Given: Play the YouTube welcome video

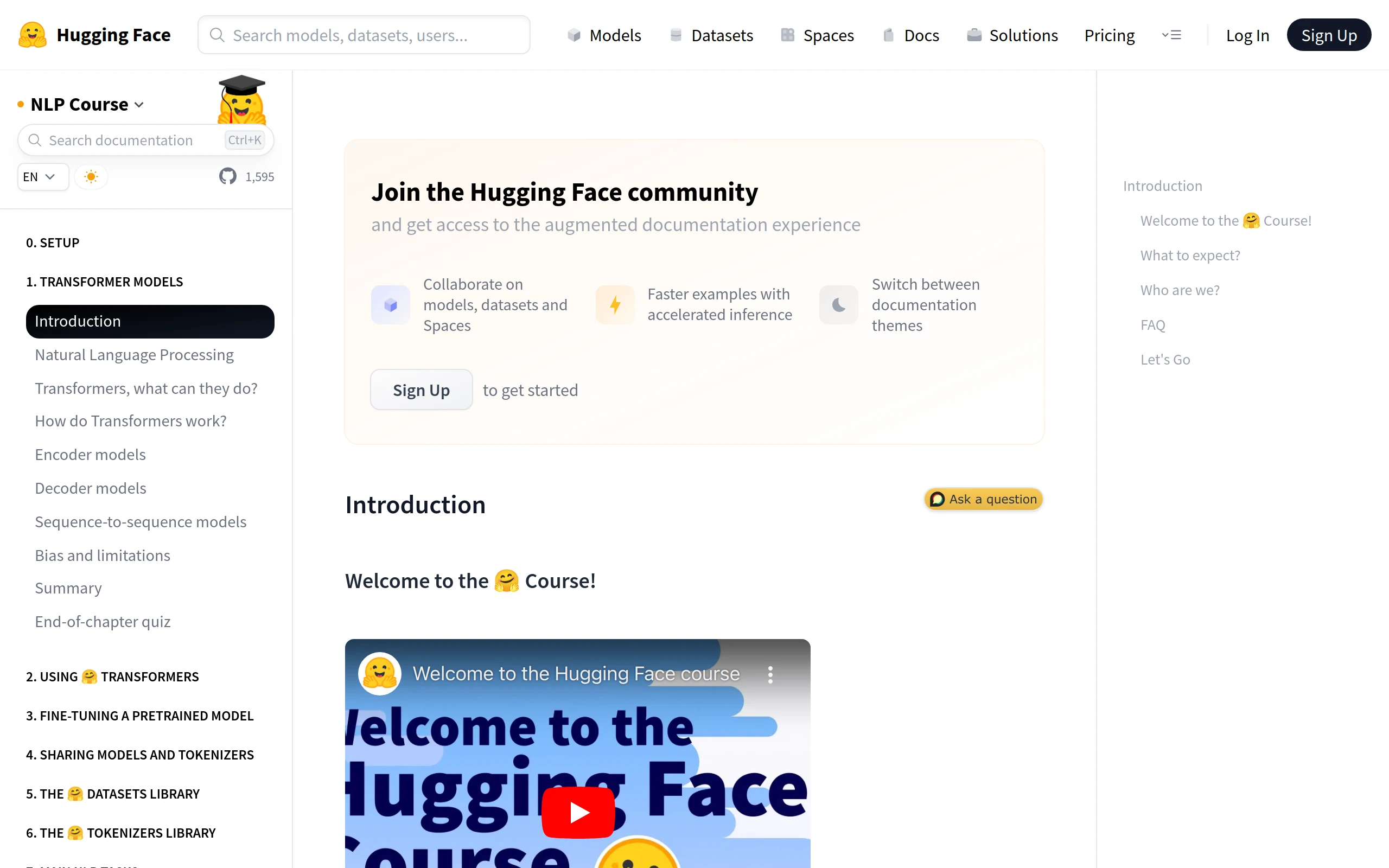Looking at the screenshot, I should (578, 812).
